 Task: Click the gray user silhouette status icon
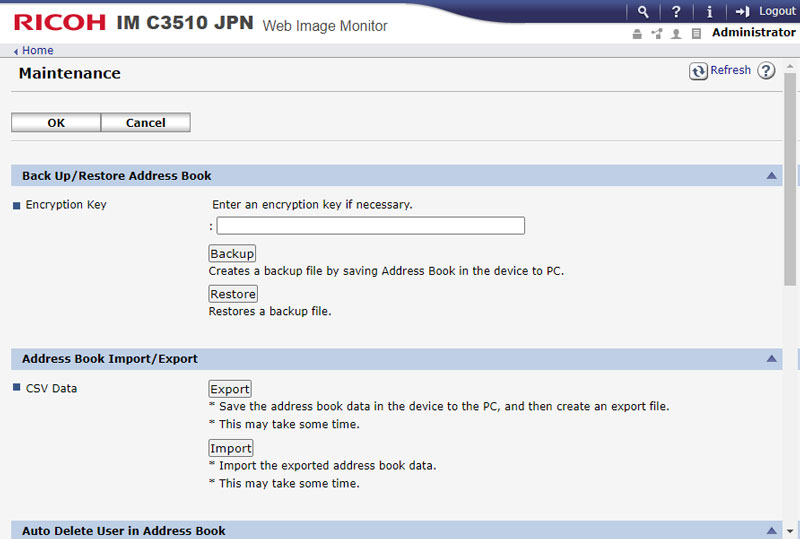click(x=676, y=34)
